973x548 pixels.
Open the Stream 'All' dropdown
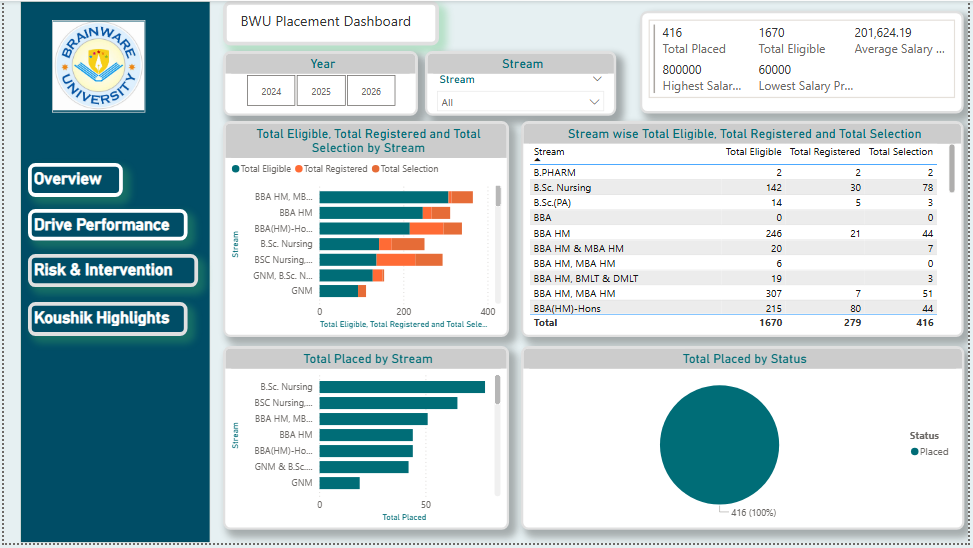(x=520, y=102)
